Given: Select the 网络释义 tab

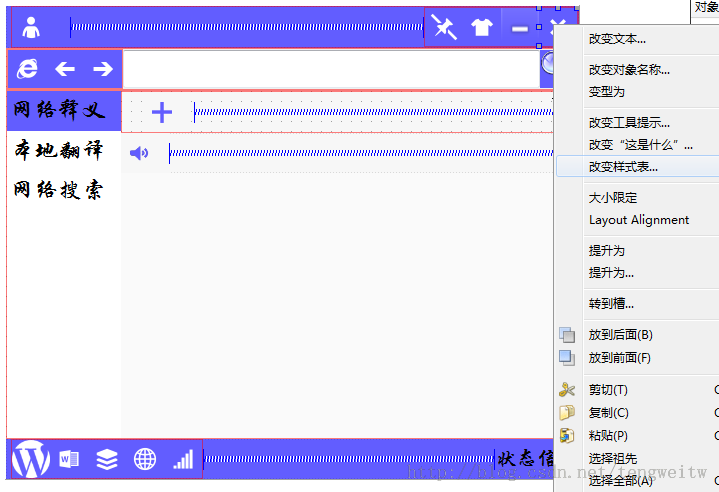Looking at the screenshot, I should tap(64, 111).
